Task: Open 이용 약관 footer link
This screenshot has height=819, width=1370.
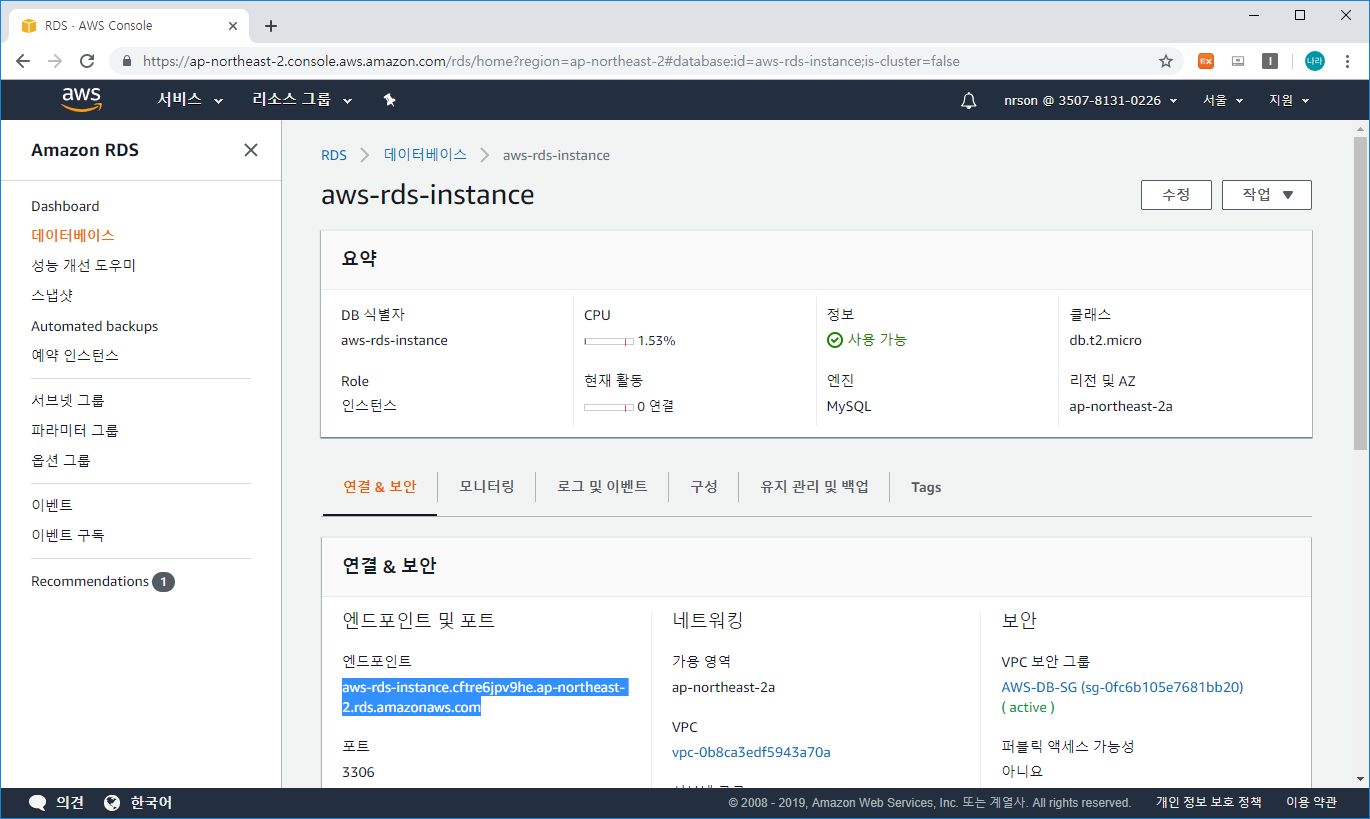Action: (1310, 802)
